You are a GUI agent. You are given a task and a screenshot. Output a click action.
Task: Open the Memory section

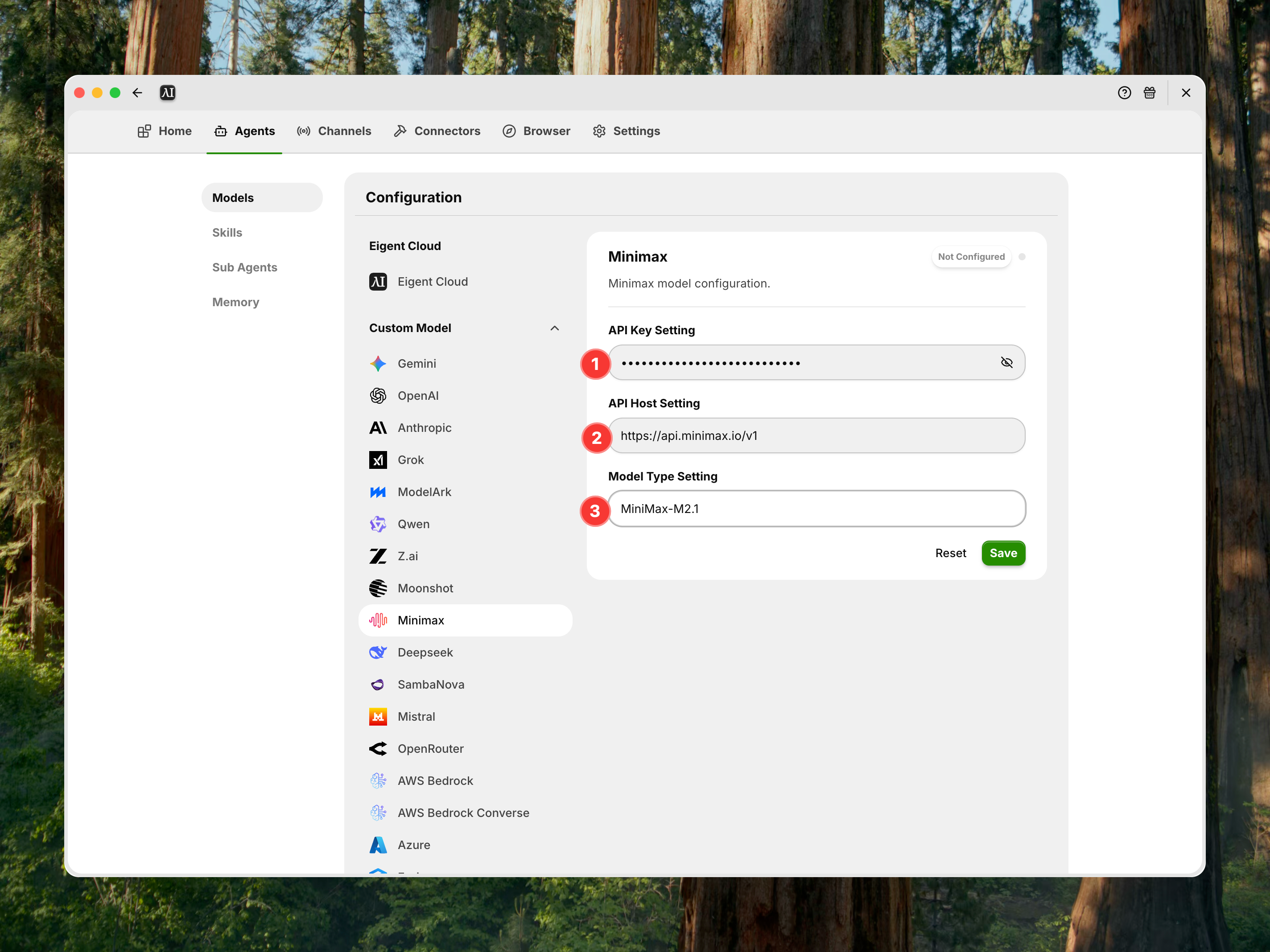[x=235, y=302]
